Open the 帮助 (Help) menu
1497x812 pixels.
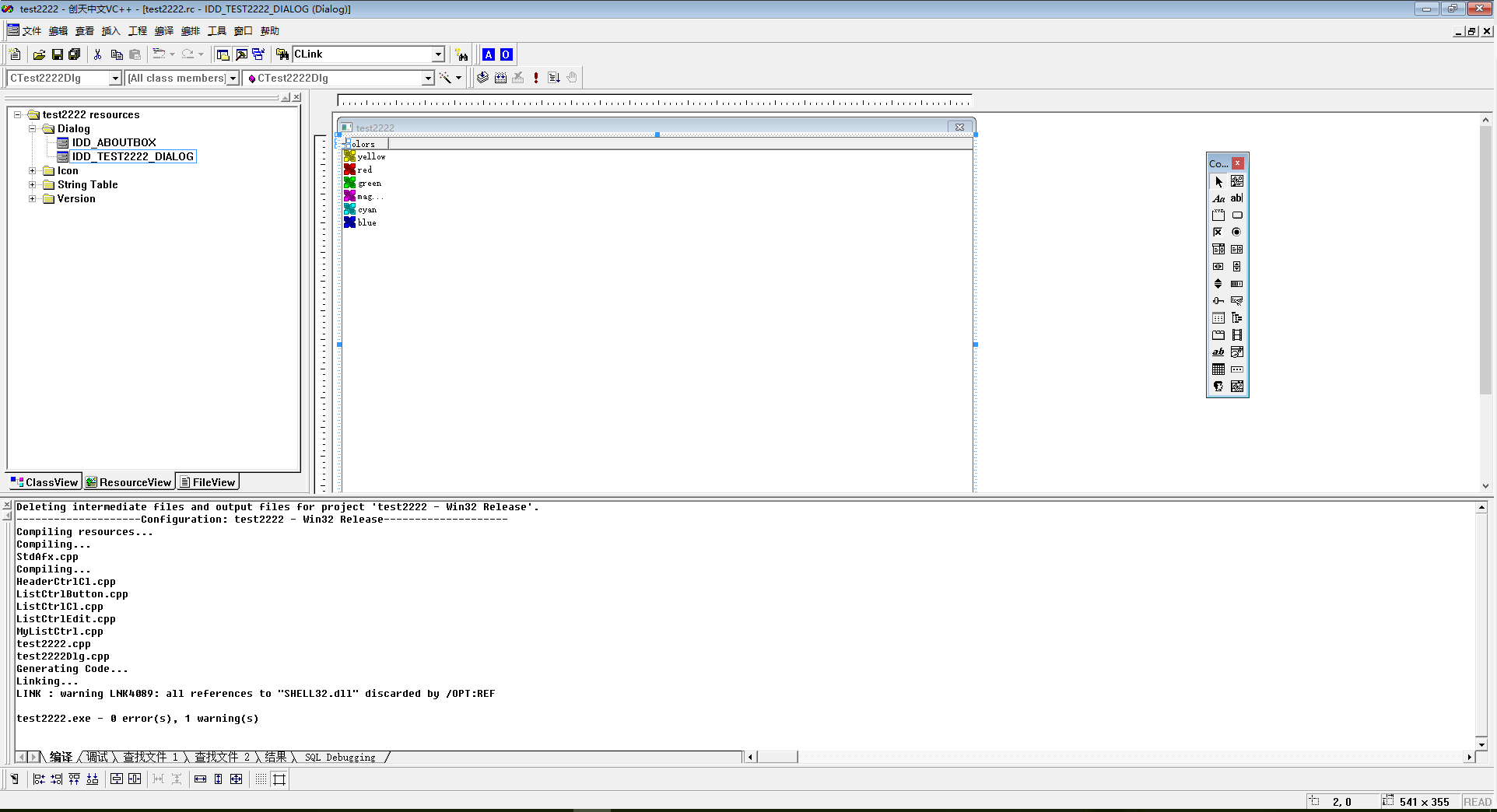tap(270, 31)
